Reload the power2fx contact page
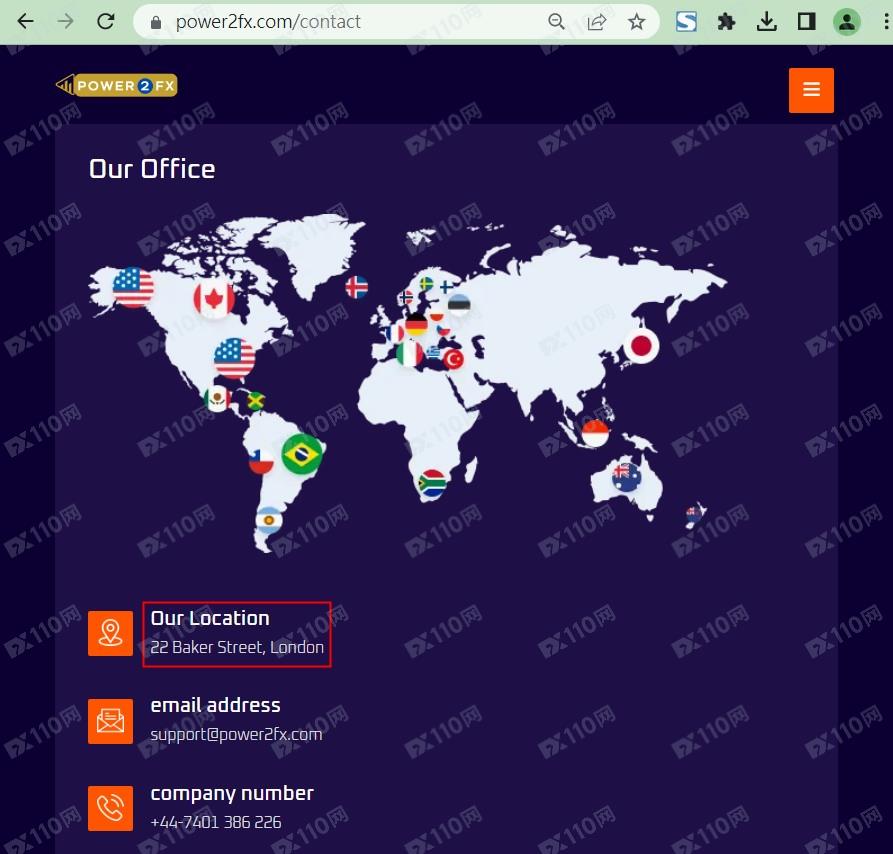Viewport: 893px width, 854px height. 106,22
